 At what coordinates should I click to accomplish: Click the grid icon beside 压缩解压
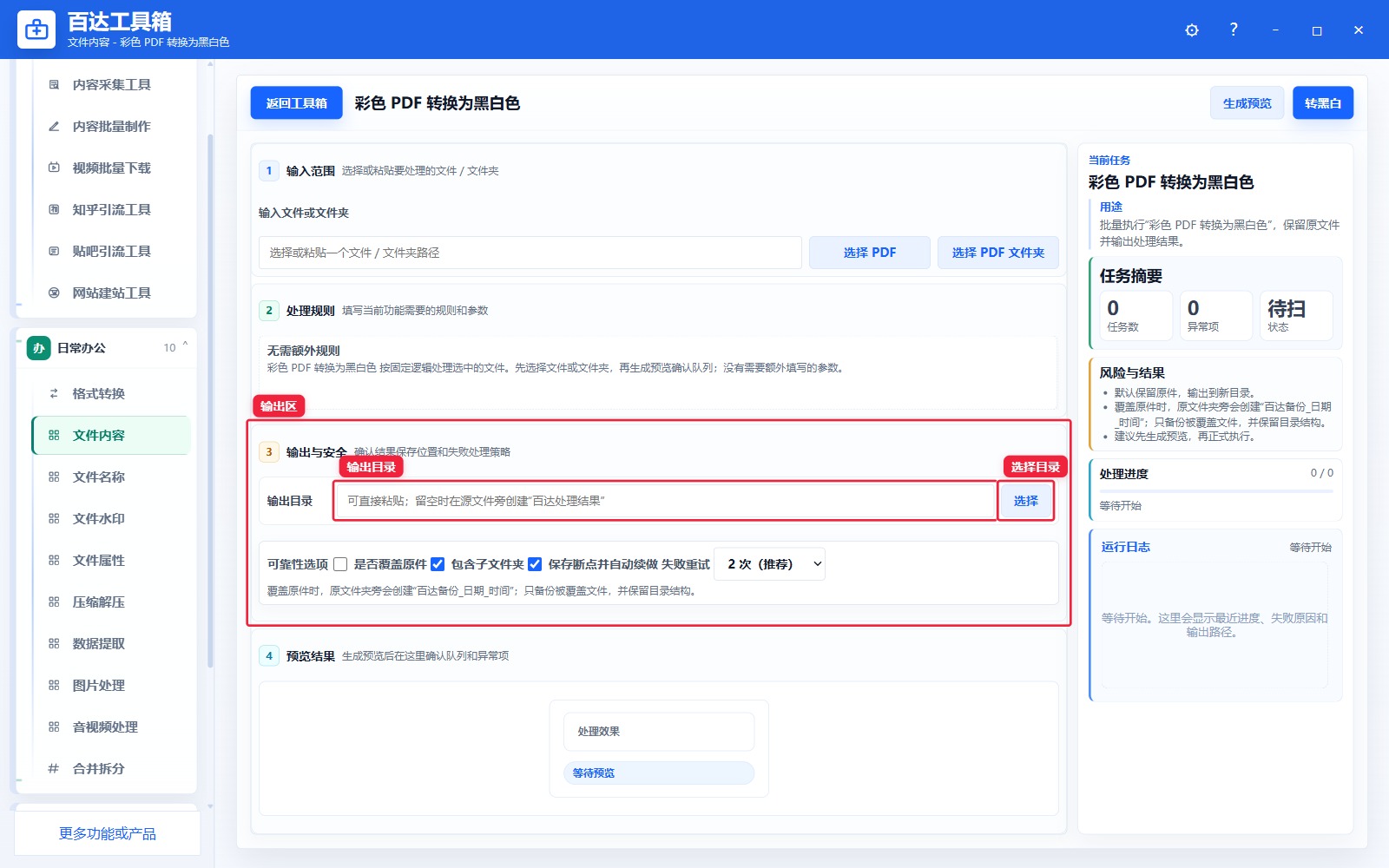tap(54, 602)
